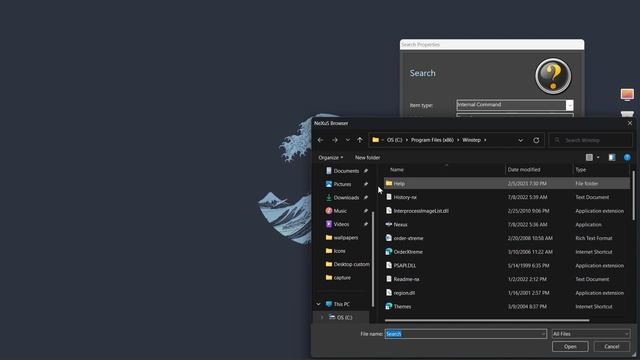This screenshot has width=640, height=360.
Task: Open Item type dropdown in Search Properties
Action: coord(569,105)
